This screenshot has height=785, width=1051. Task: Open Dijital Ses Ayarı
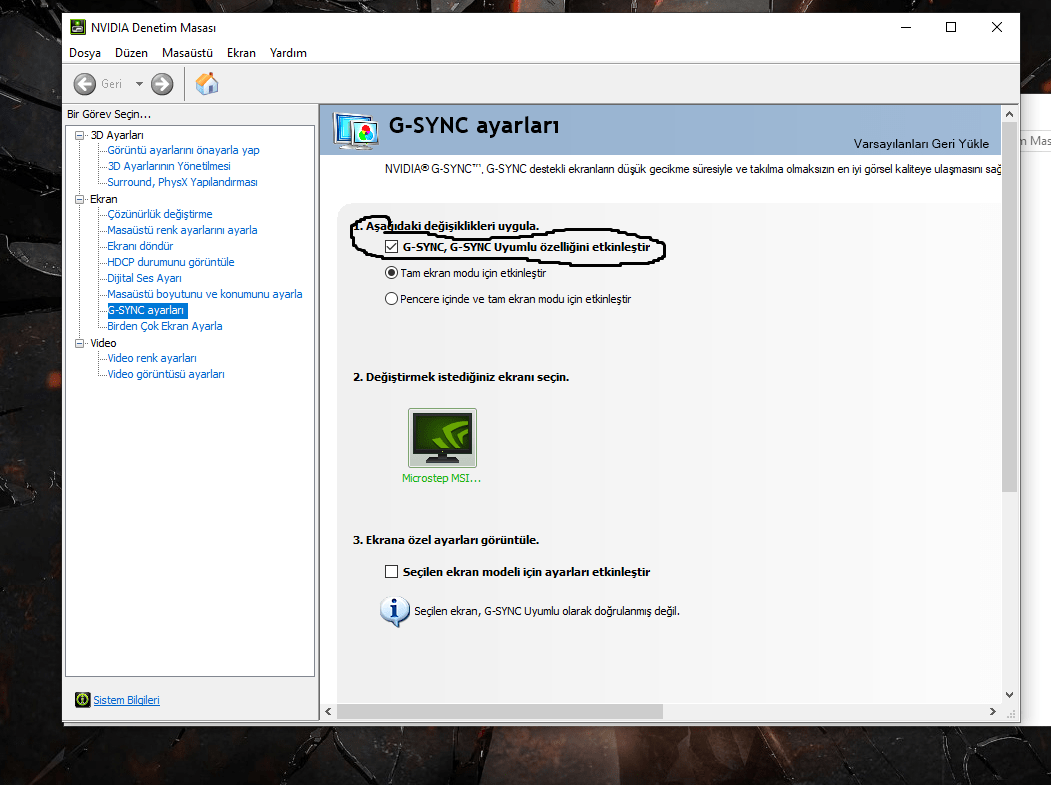click(145, 278)
